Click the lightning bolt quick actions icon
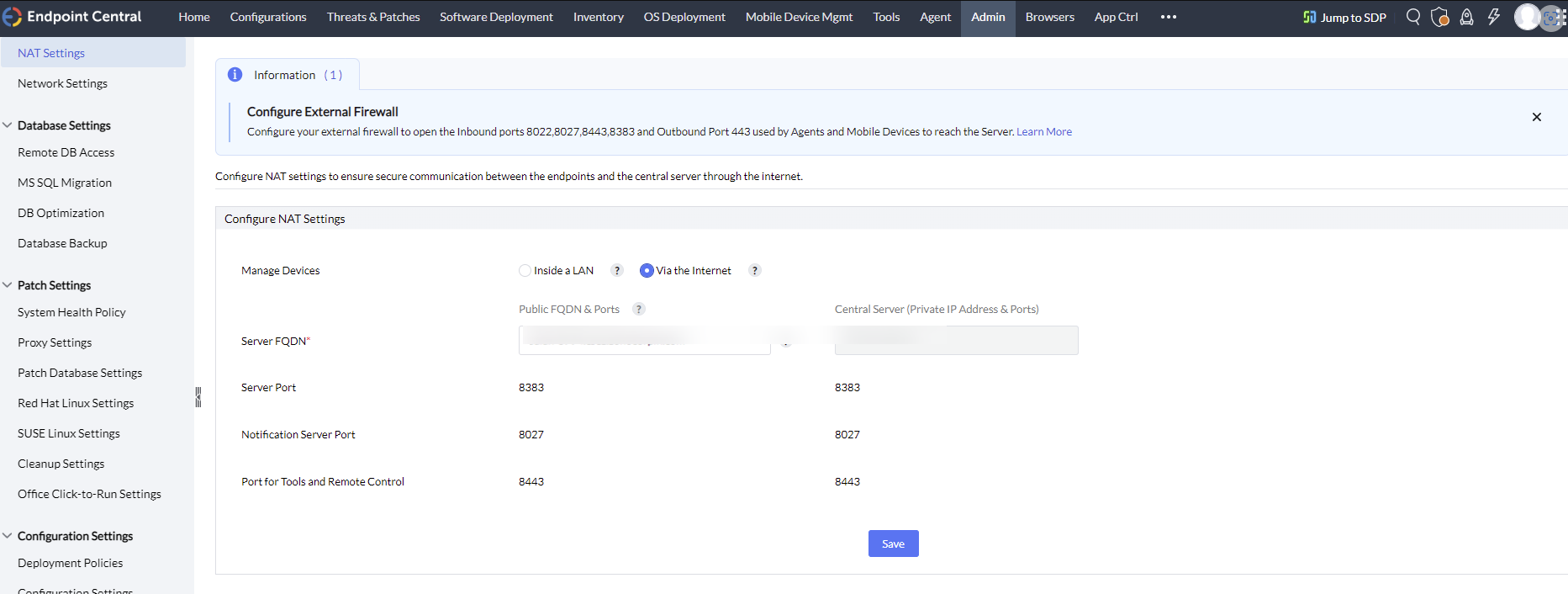 [x=1493, y=17]
